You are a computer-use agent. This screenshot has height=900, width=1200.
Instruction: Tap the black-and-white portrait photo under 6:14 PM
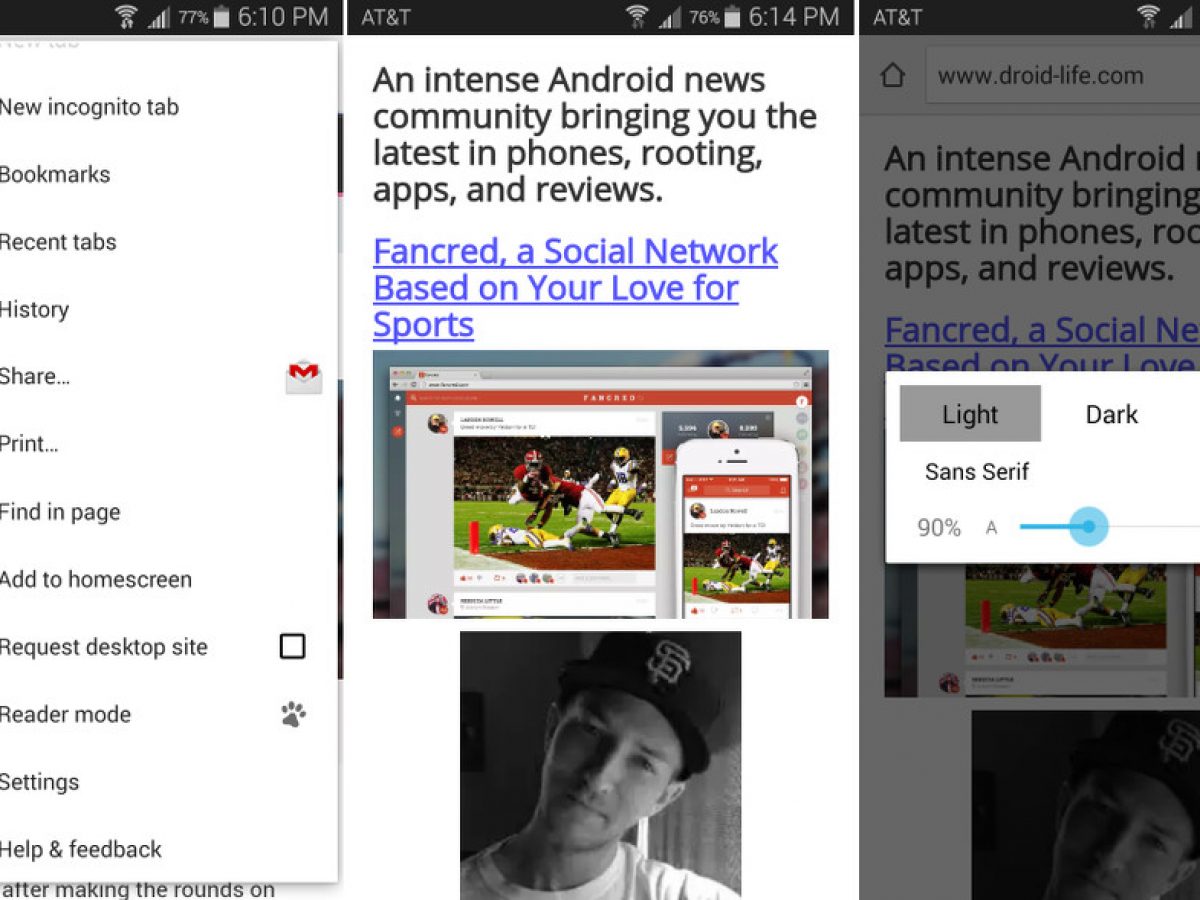click(600, 765)
